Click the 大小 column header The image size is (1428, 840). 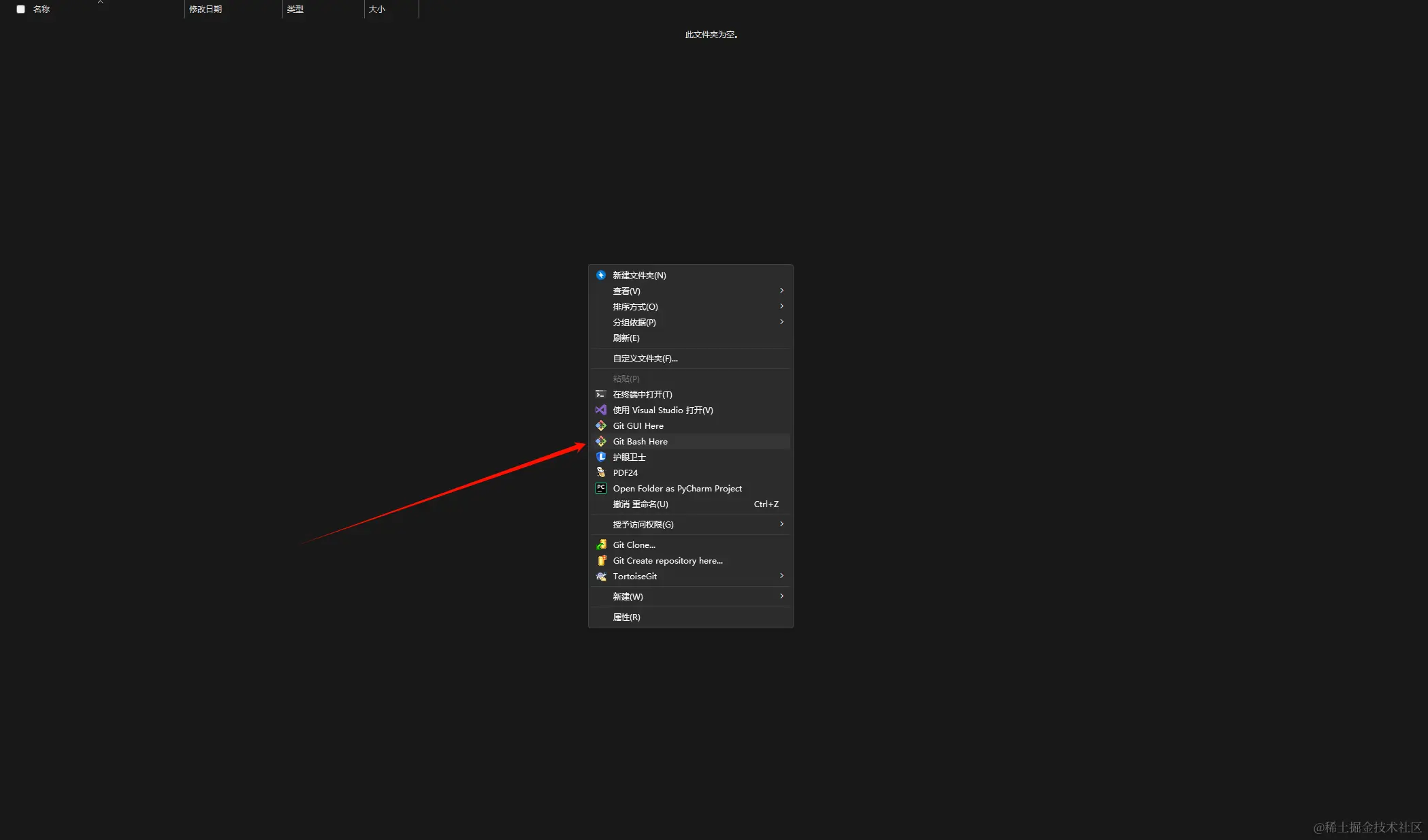(x=377, y=10)
